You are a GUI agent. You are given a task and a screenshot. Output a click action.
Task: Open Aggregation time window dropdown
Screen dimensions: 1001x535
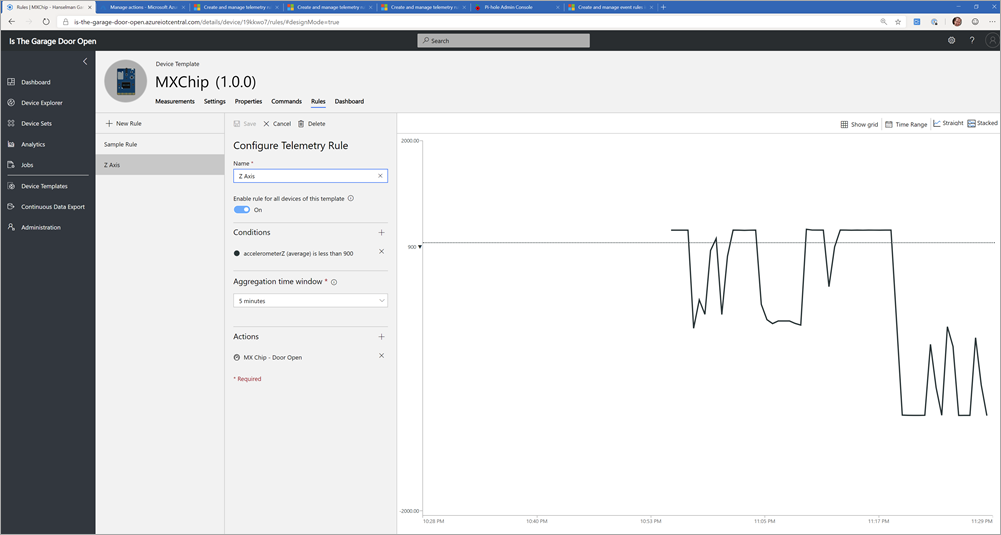coord(310,300)
